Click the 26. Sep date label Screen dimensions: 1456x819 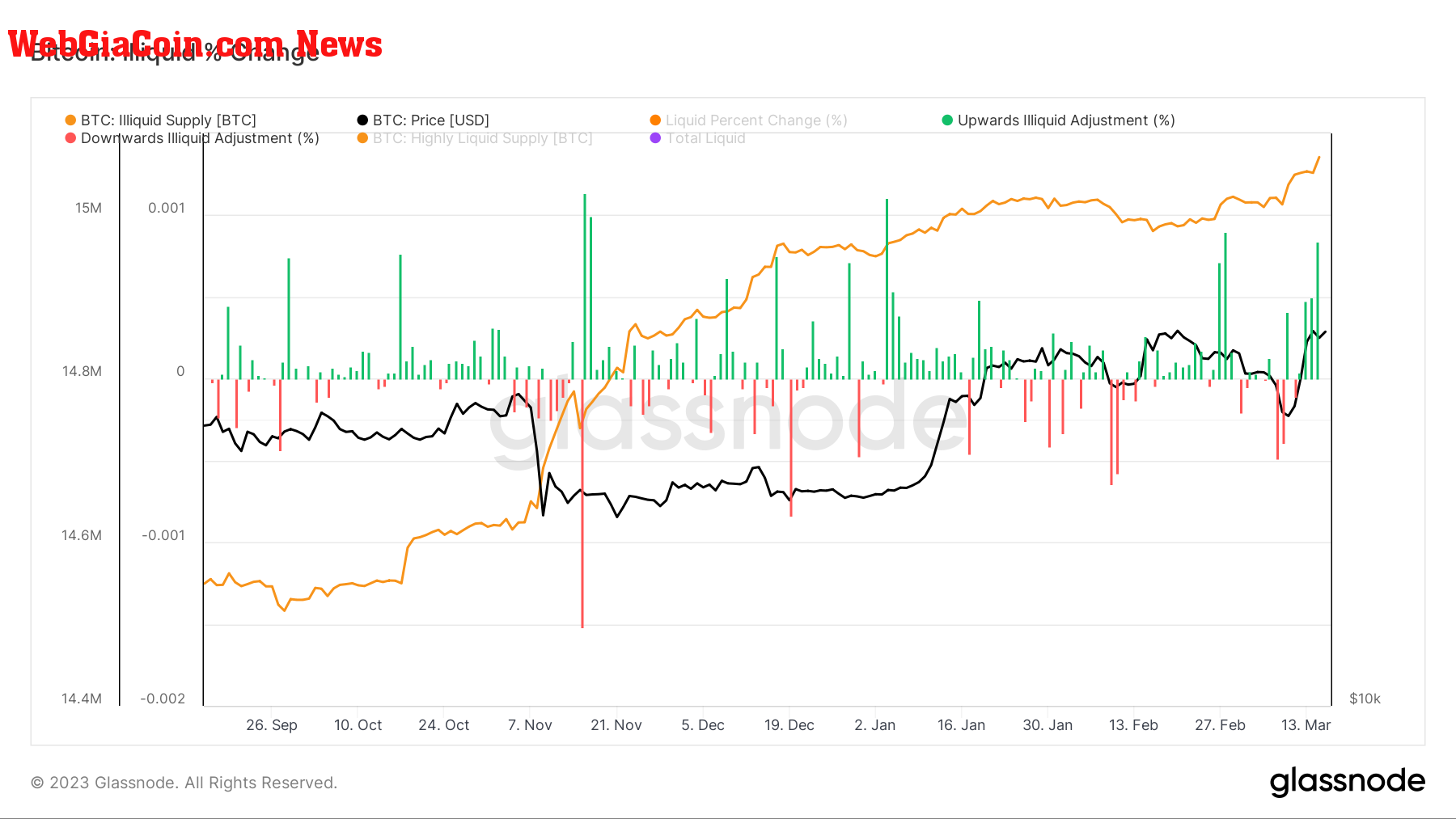[272, 725]
